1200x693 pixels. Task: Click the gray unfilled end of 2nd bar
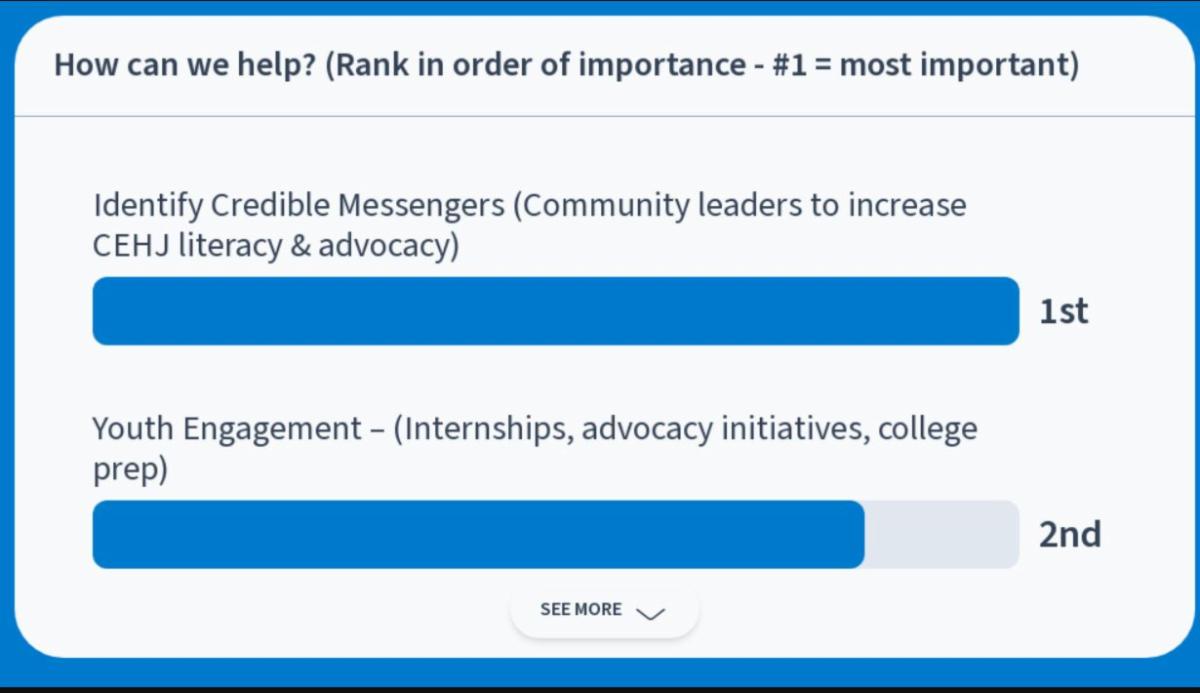pos(942,535)
